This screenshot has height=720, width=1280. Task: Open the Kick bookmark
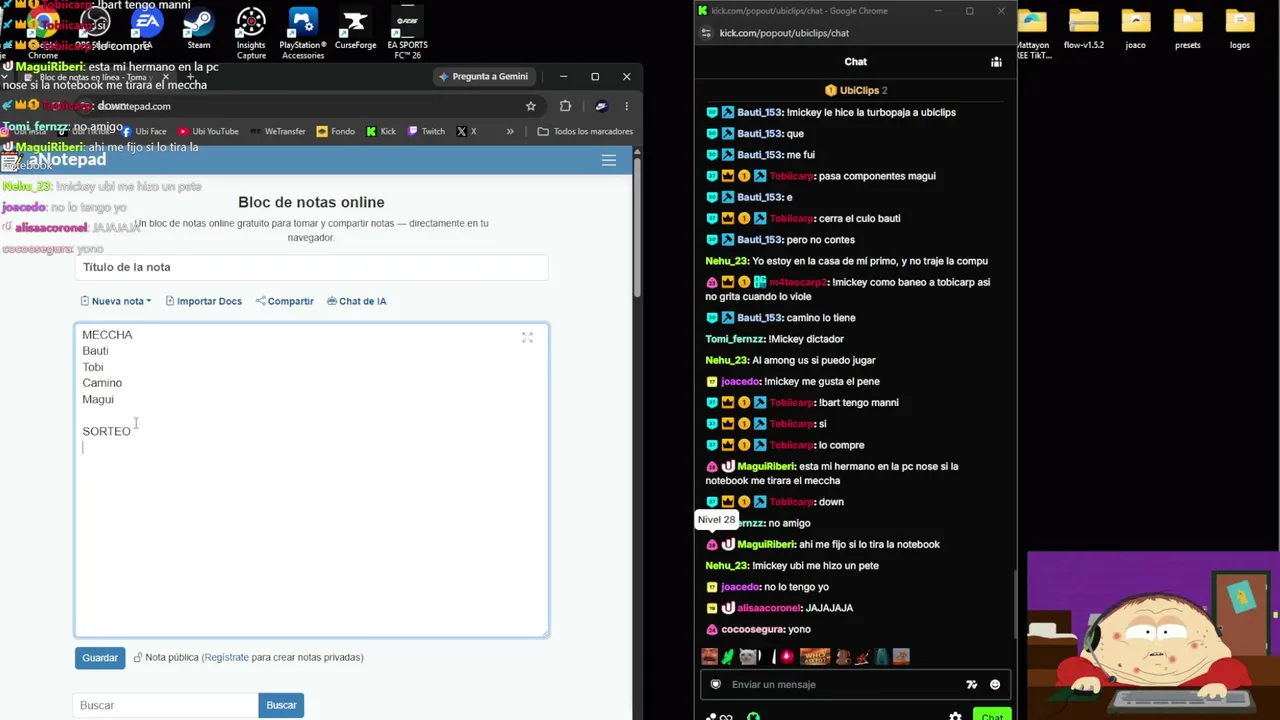pos(381,131)
